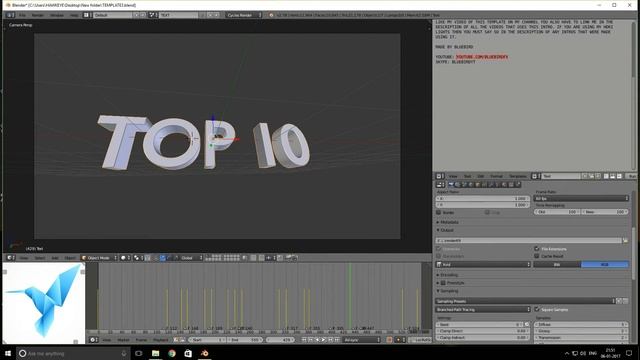This screenshot has height=360, width=640.
Task: Open the Branched Path Tracing dropdown
Action: [483, 309]
